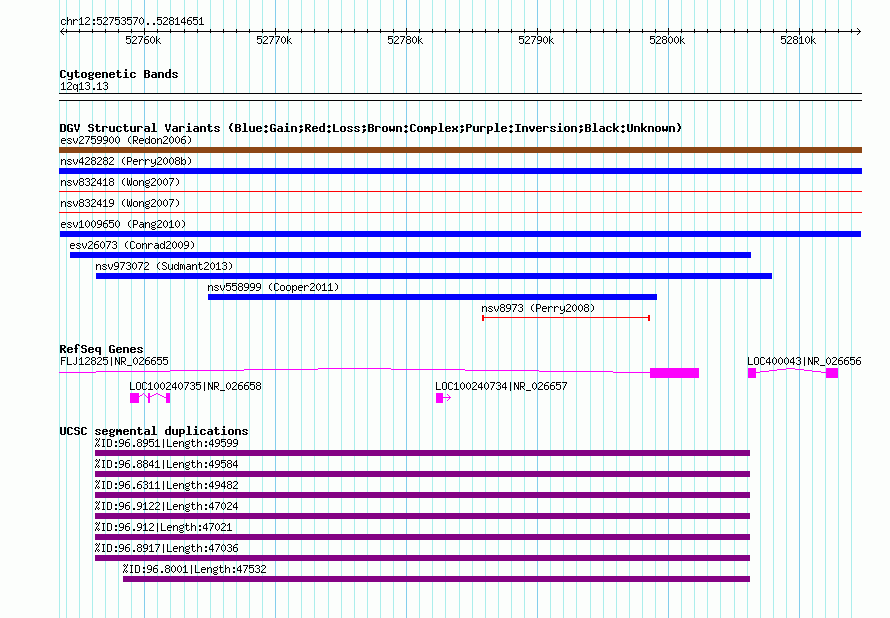Screen dimensions: 890x618
Task: Click the LOC100240735 gene glyph
Action: click(150, 398)
